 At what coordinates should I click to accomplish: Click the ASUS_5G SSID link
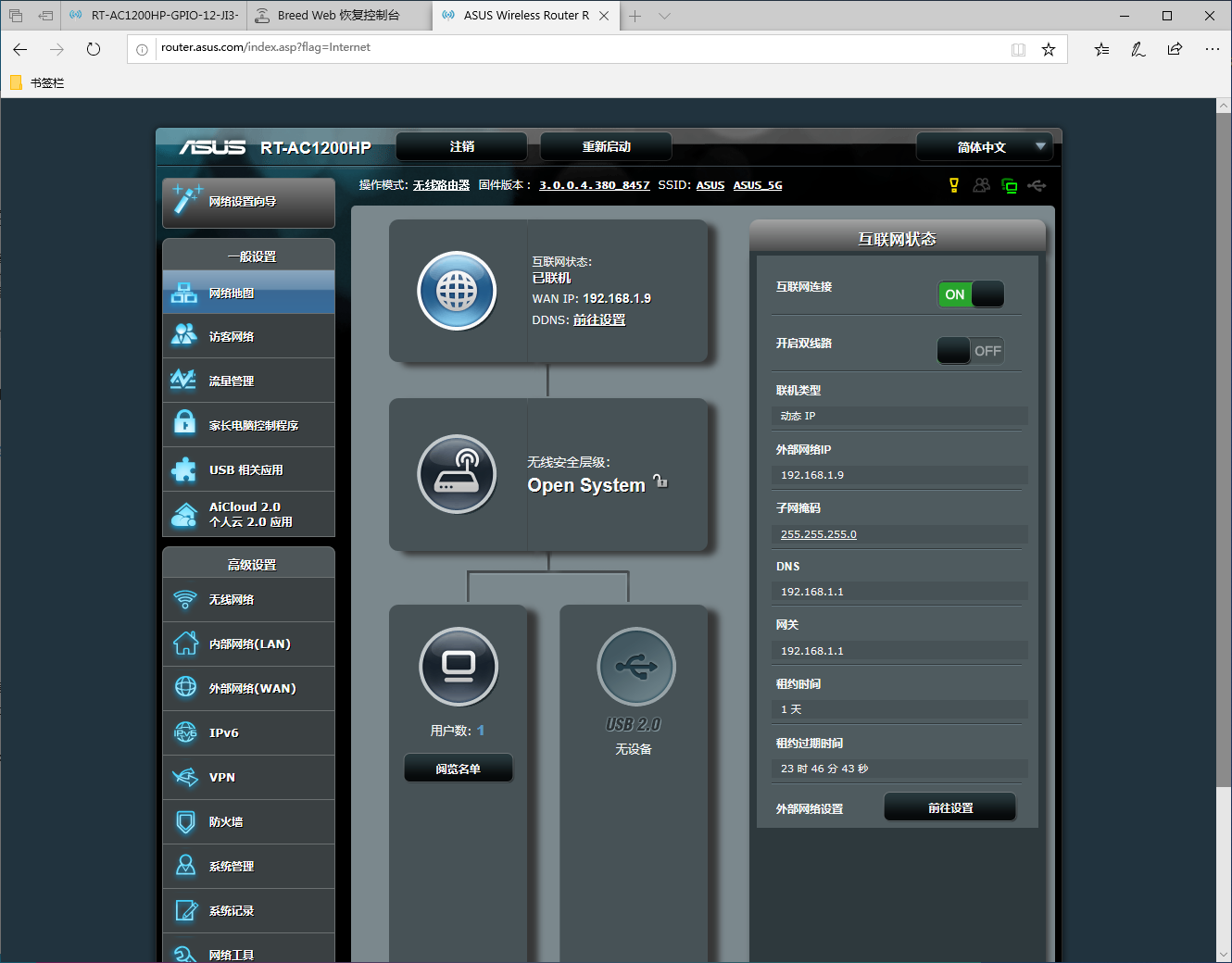tap(758, 185)
